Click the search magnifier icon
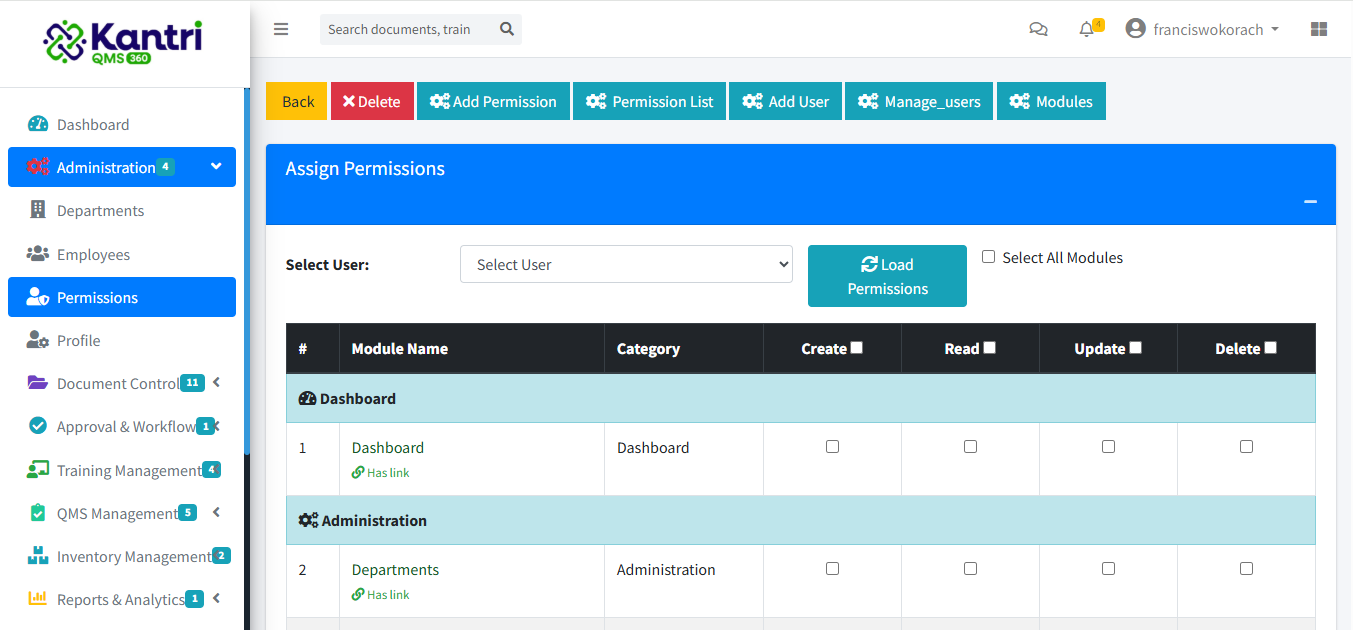 point(506,29)
